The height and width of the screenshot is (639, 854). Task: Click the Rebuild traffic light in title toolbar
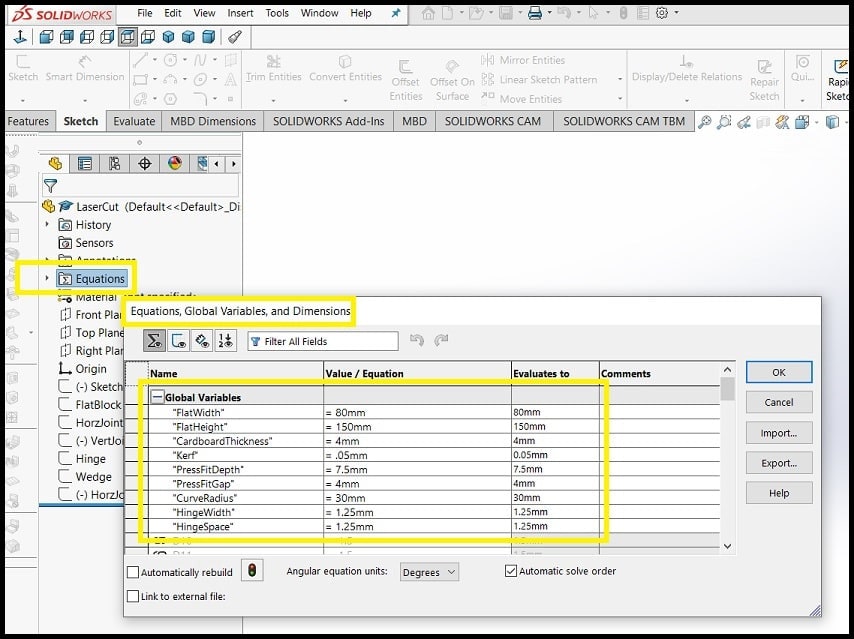(624, 13)
